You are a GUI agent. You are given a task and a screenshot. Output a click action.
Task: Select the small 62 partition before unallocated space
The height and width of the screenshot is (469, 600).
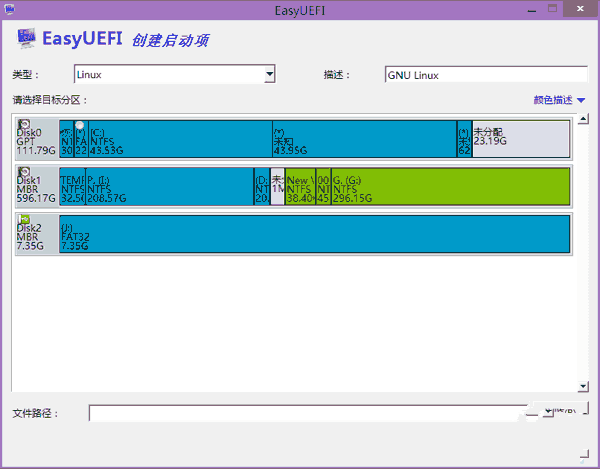point(465,139)
